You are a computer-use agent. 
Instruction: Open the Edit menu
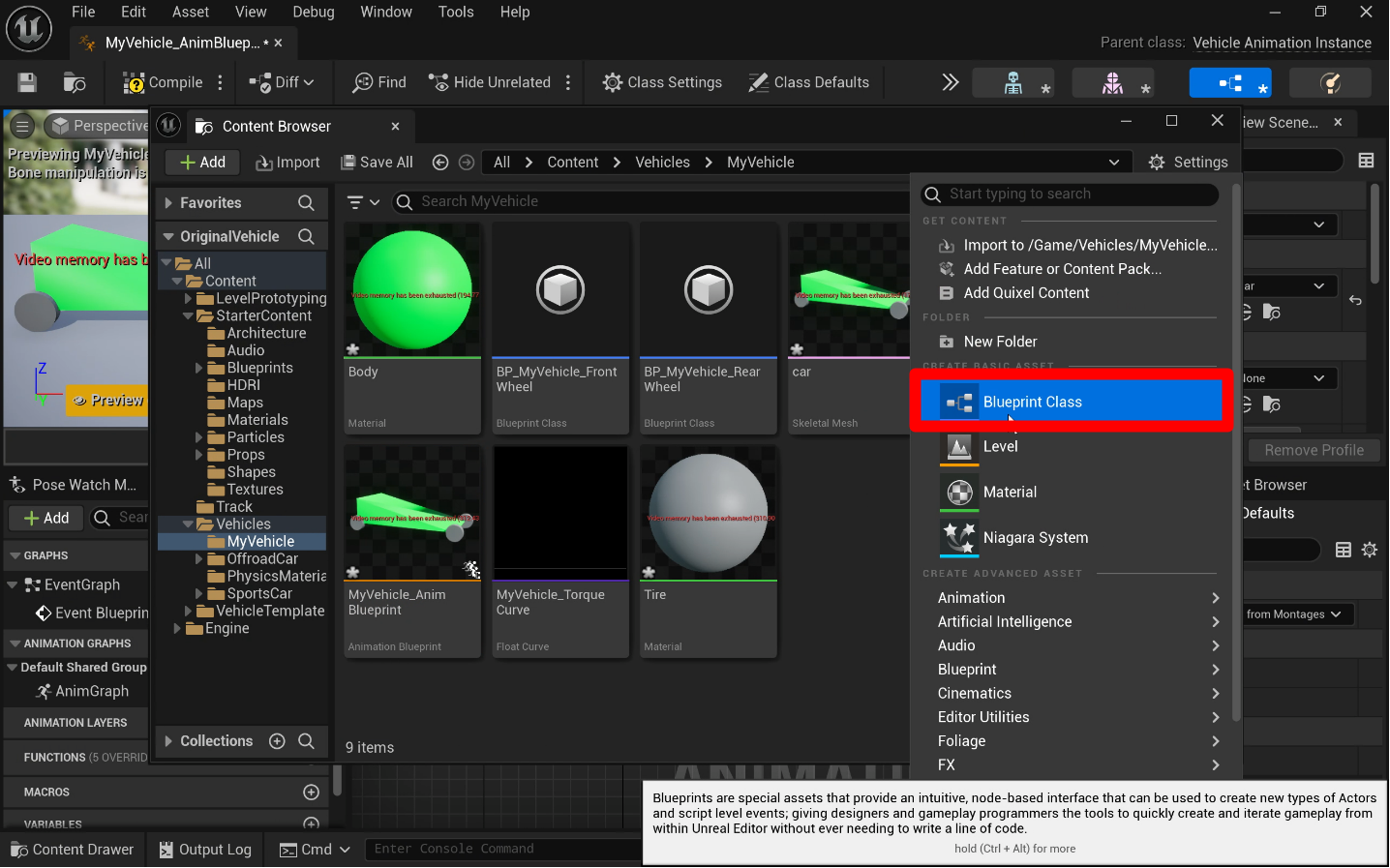(x=134, y=12)
